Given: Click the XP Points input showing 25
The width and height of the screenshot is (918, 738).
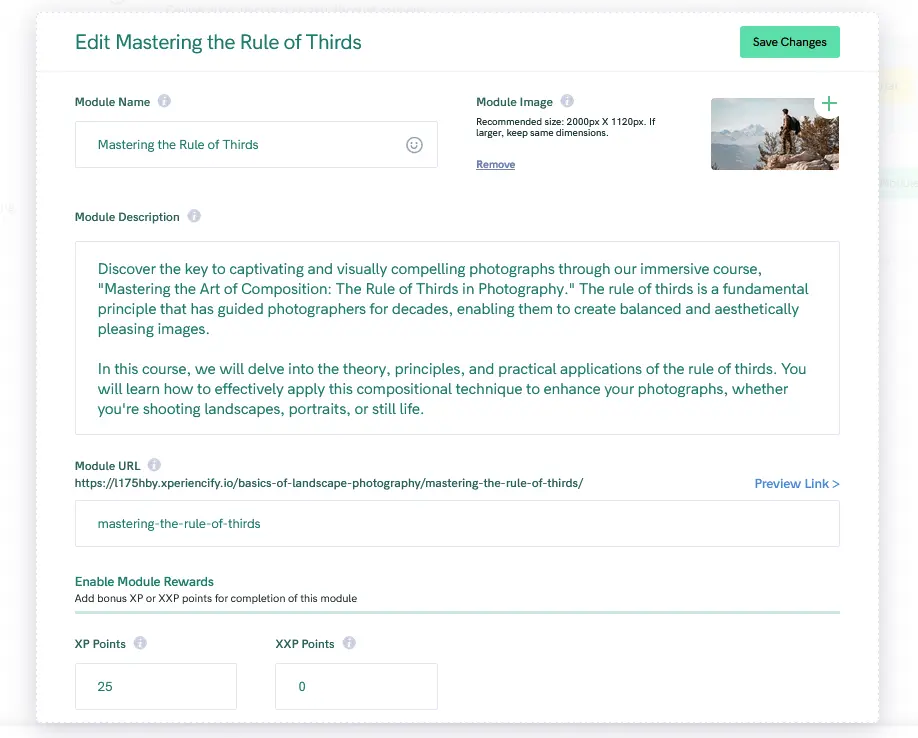Looking at the screenshot, I should [155, 686].
